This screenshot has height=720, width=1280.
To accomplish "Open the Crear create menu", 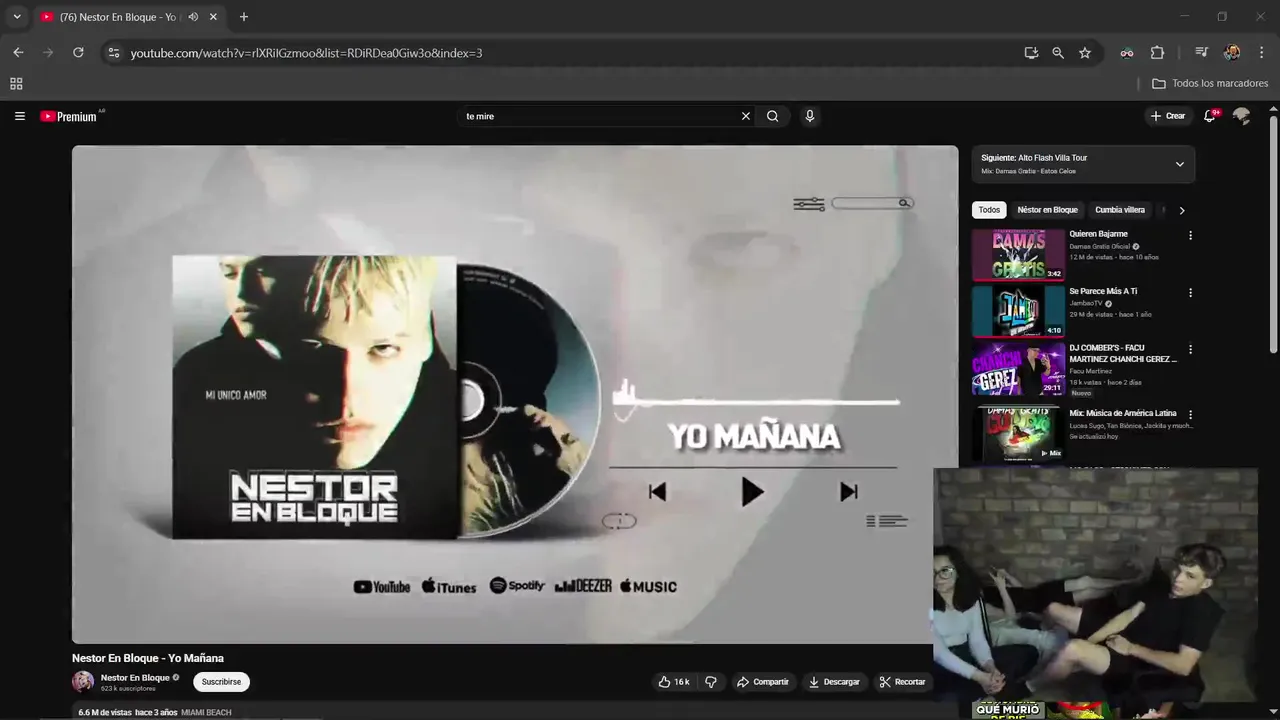I will point(1167,116).
